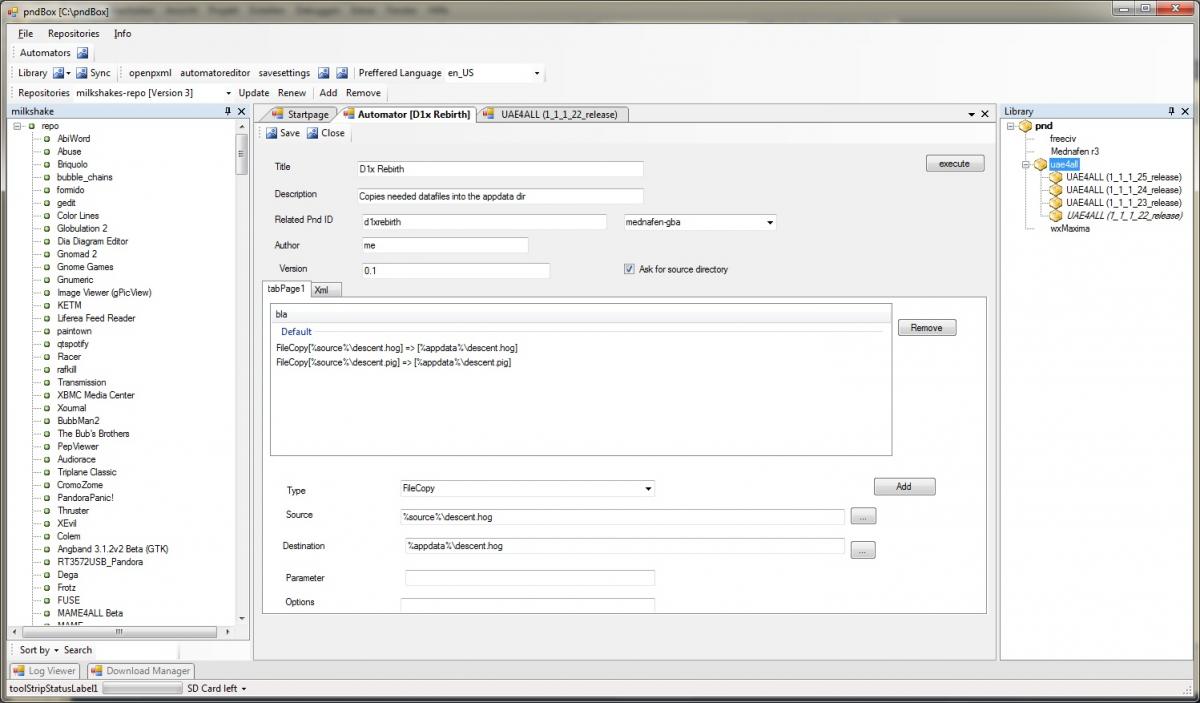Pin the milkshake panel with the pushpin icon

227,112
